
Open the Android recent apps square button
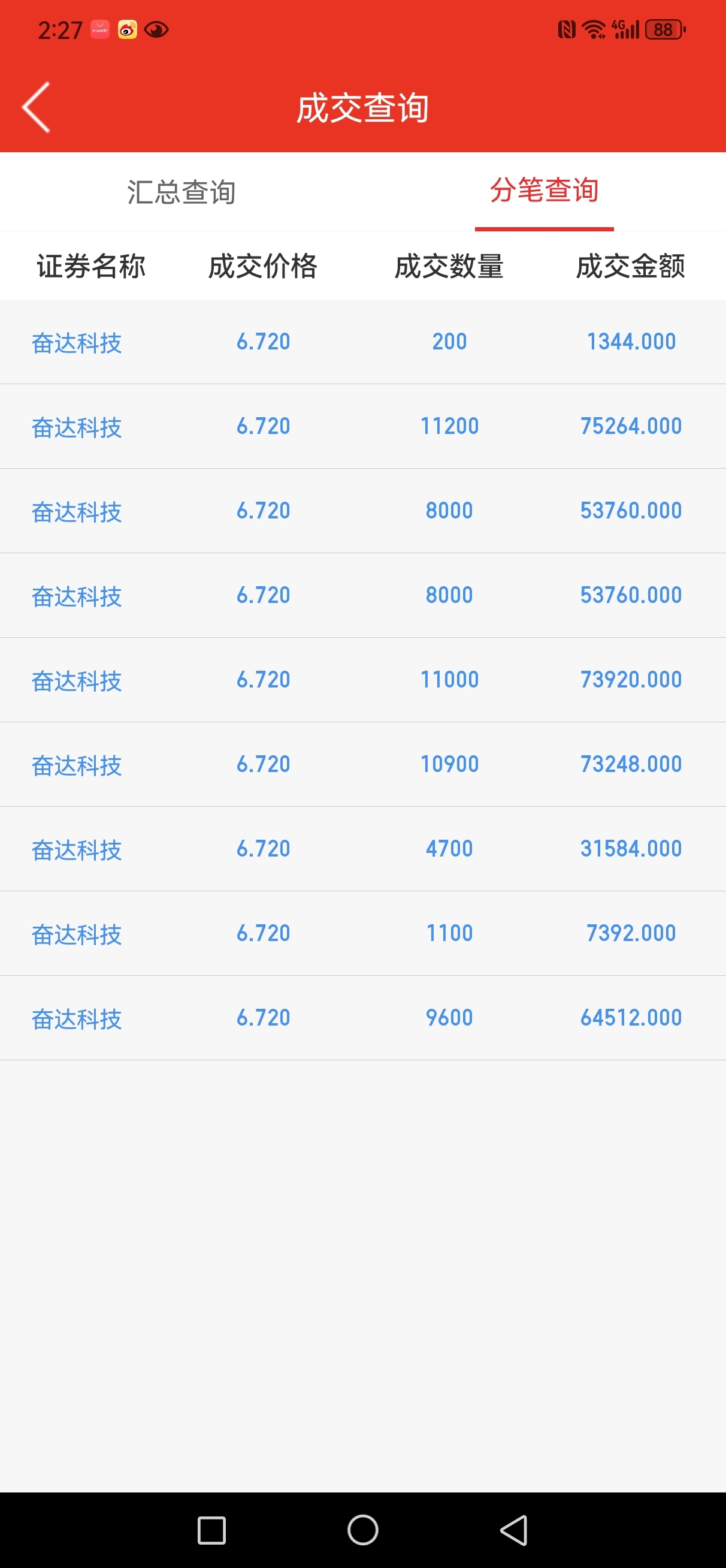(212, 1530)
